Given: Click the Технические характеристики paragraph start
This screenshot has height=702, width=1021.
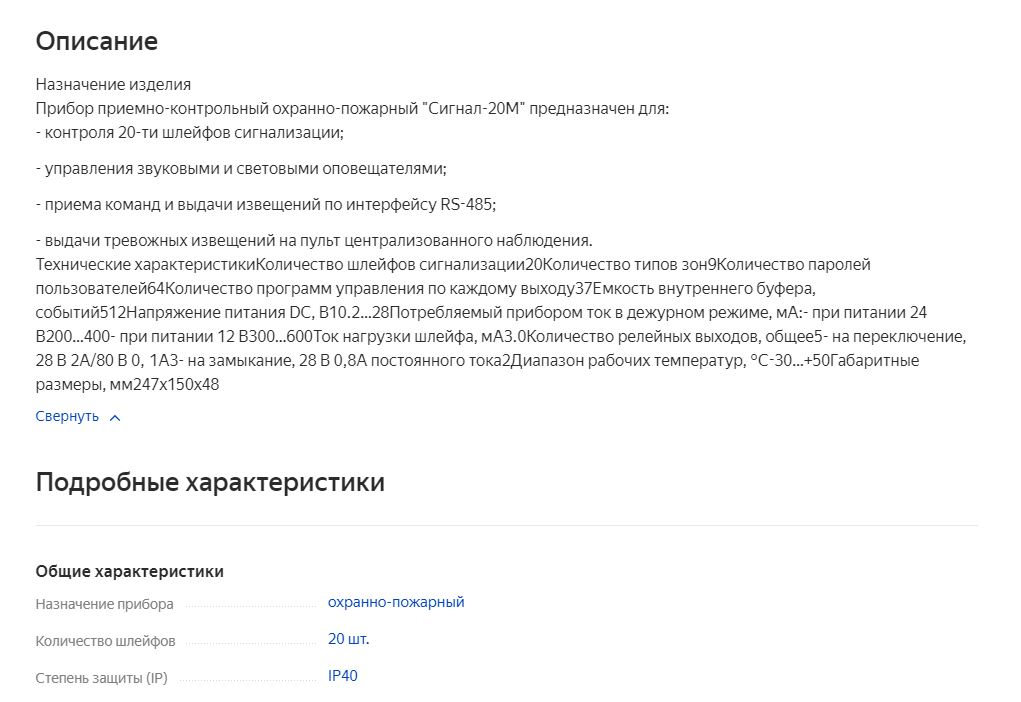Looking at the screenshot, I should [145, 264].
